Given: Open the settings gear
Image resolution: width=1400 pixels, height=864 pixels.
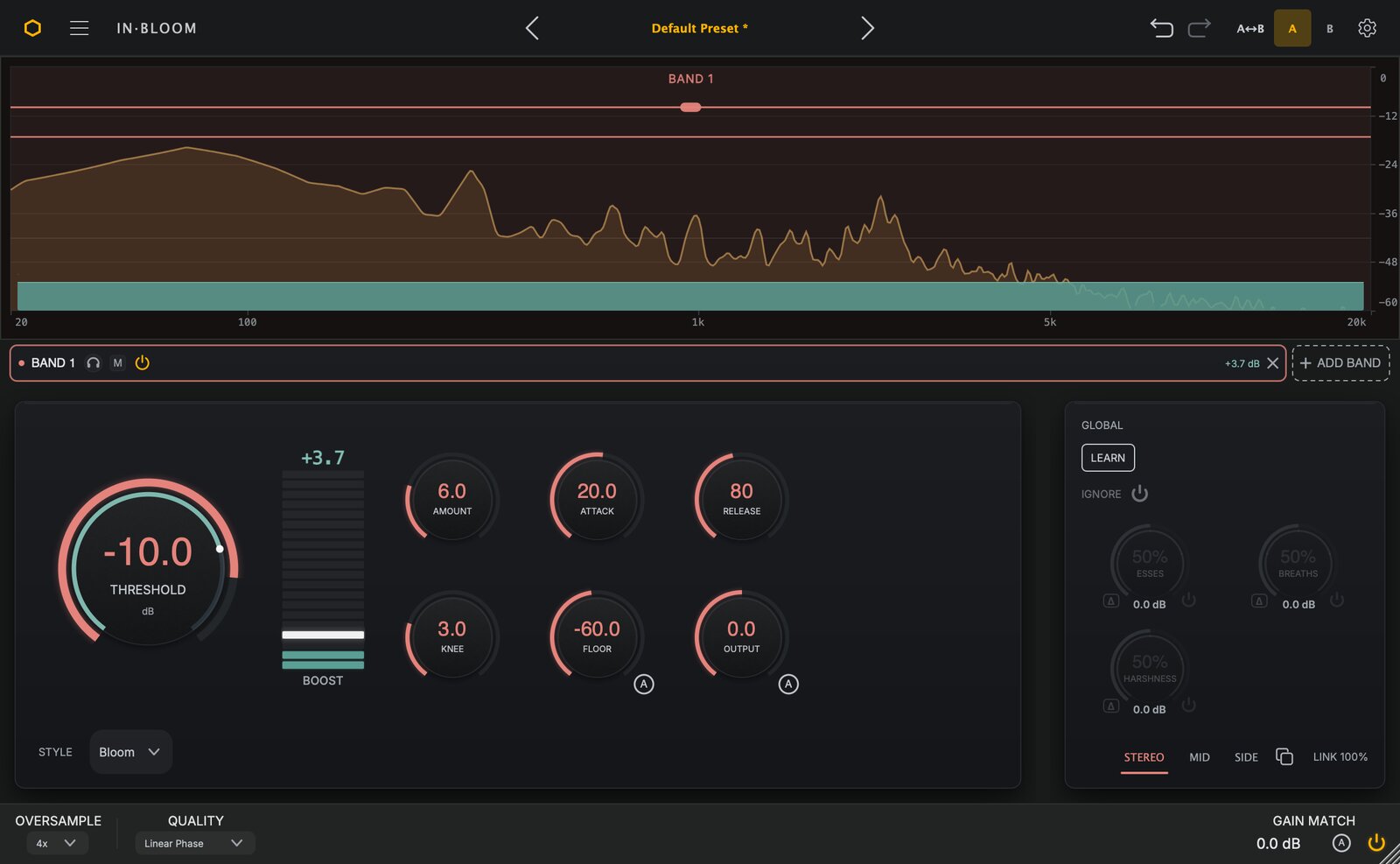Looking at the screenshot, I should [x=1367, y=28].
